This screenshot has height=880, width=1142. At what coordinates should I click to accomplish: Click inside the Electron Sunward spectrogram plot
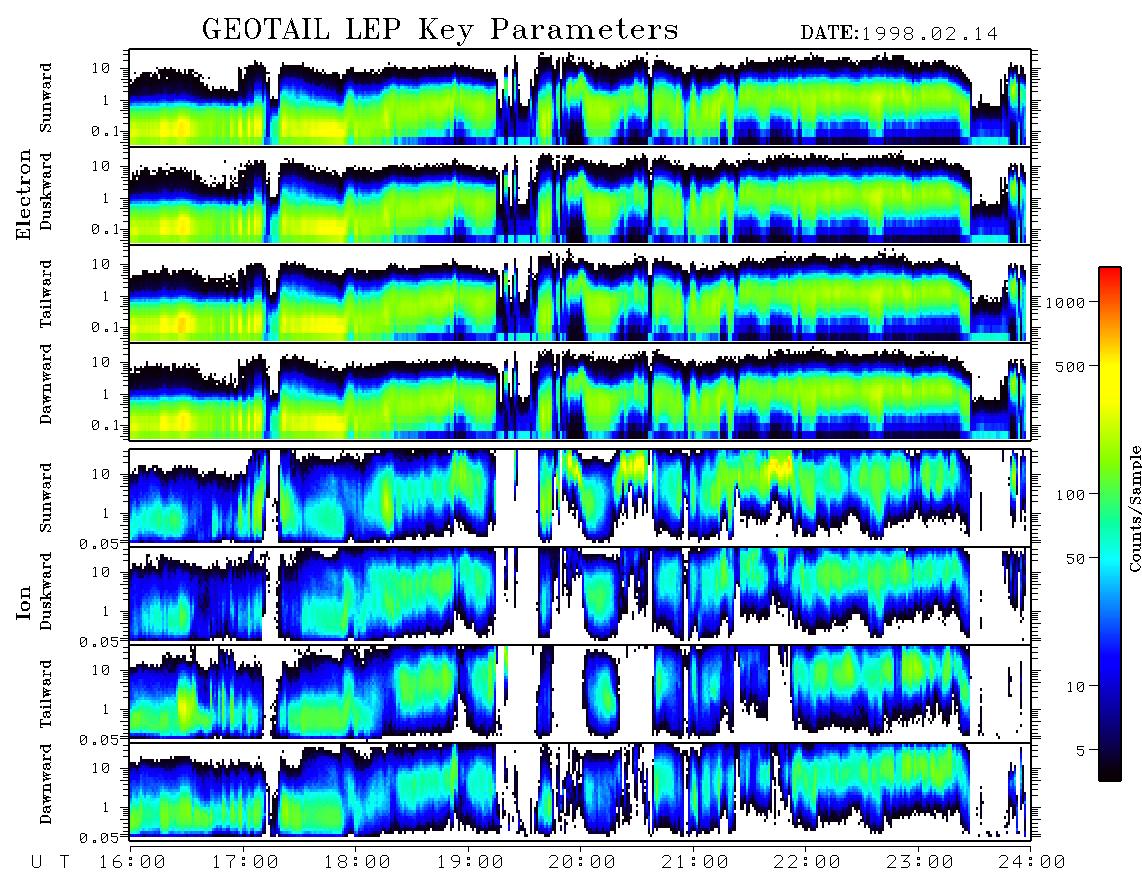click(580, 98)
